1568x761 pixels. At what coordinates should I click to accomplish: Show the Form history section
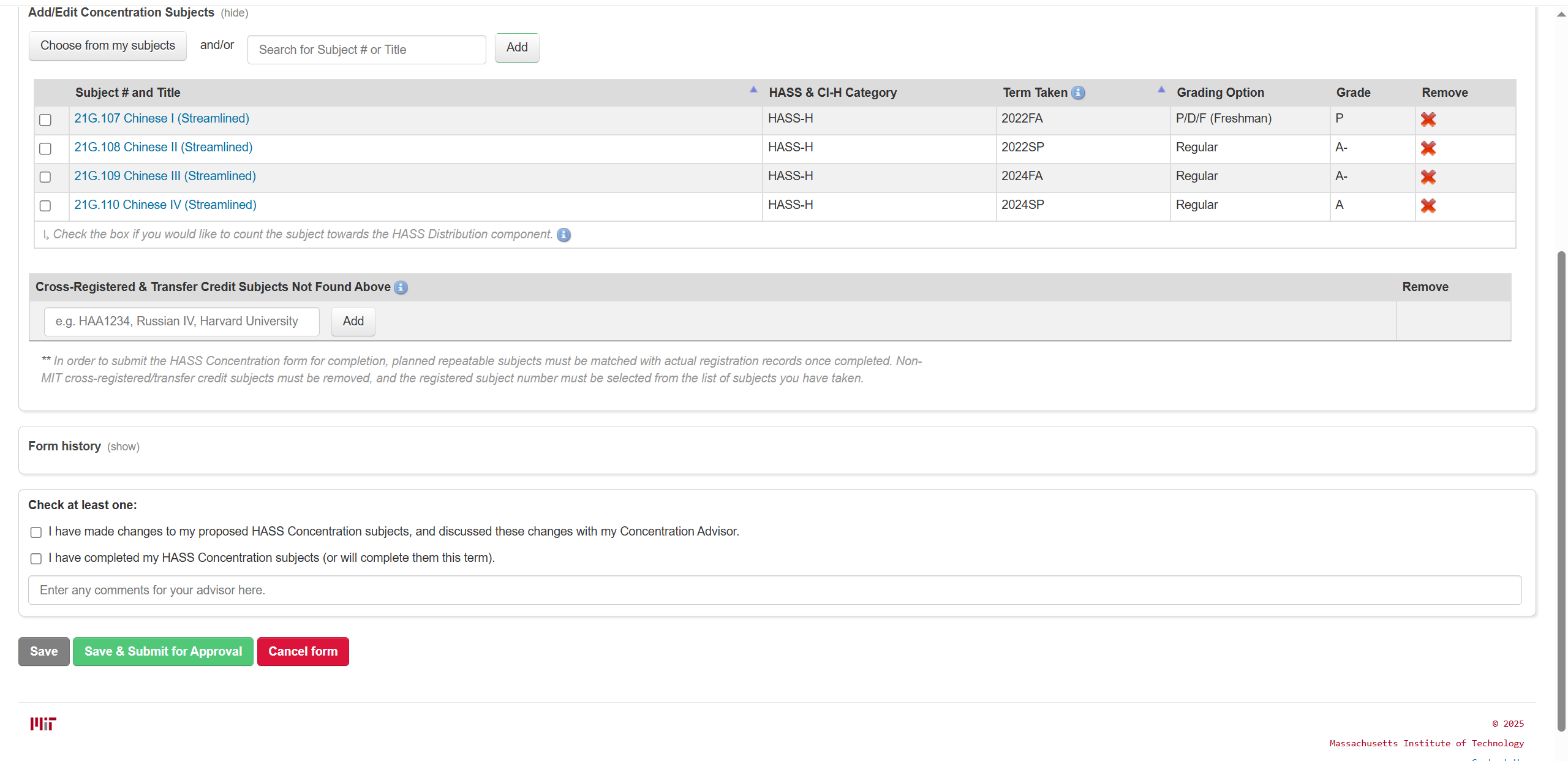tap(123, 447)
